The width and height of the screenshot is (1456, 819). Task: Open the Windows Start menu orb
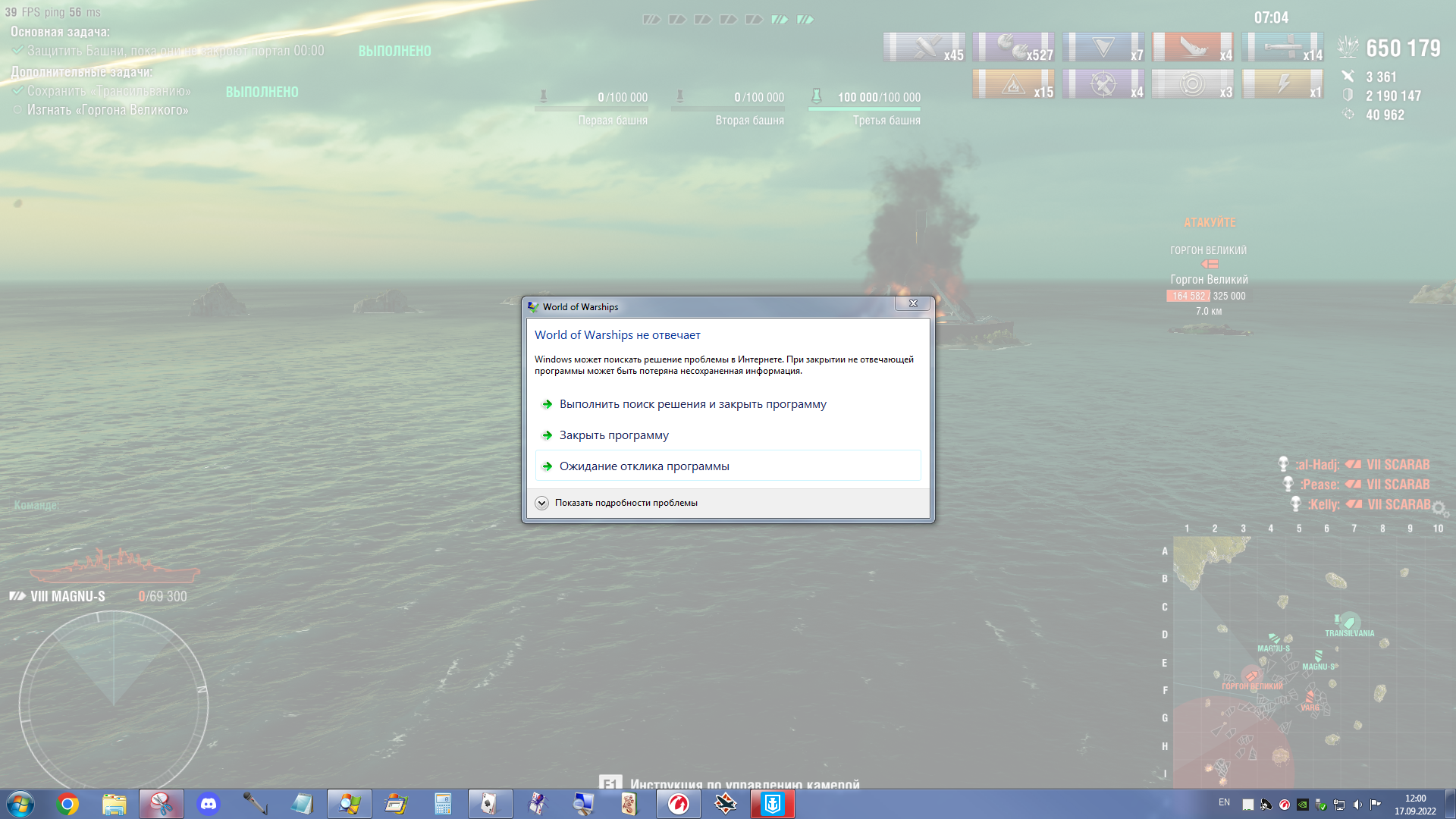point(20,804)
